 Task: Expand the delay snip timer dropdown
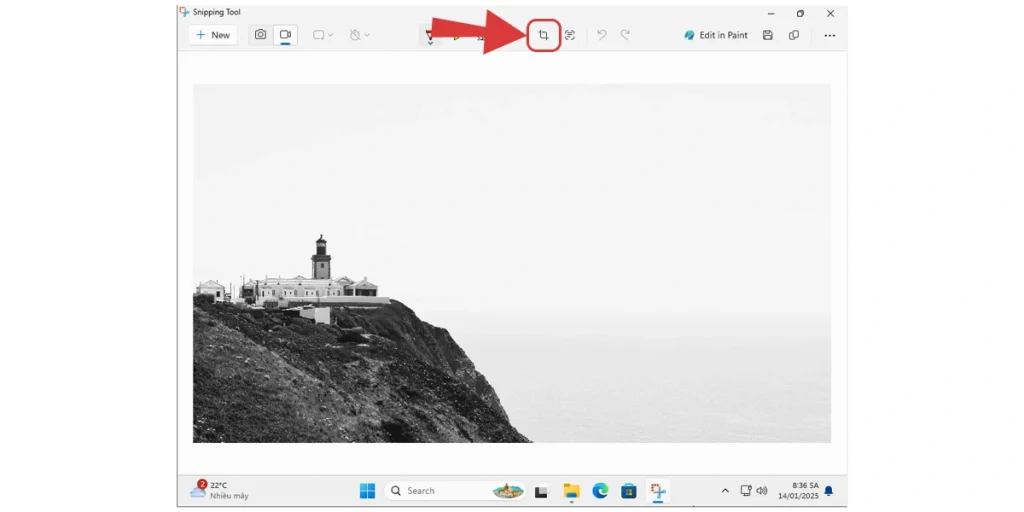pos(359,35)
